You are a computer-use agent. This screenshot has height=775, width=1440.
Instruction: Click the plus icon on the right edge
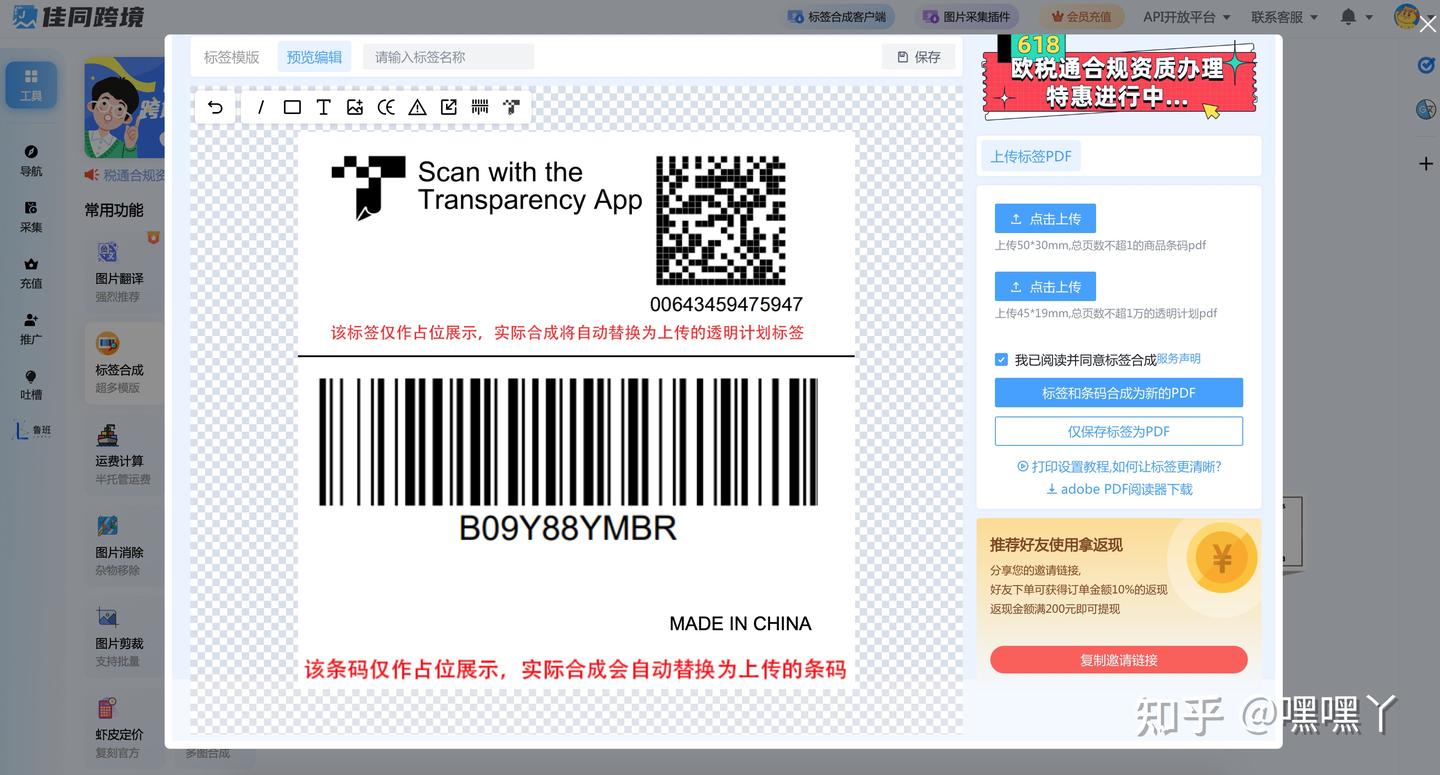(1426, 163)
